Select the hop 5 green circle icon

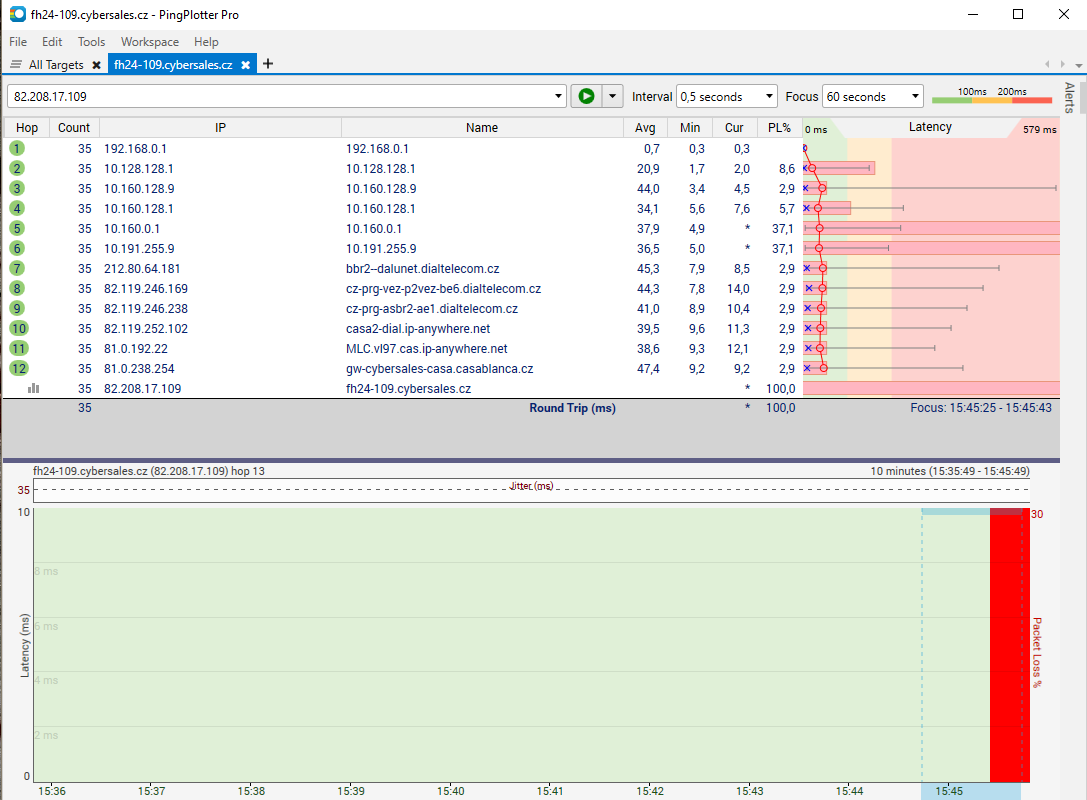coord(18,228)
